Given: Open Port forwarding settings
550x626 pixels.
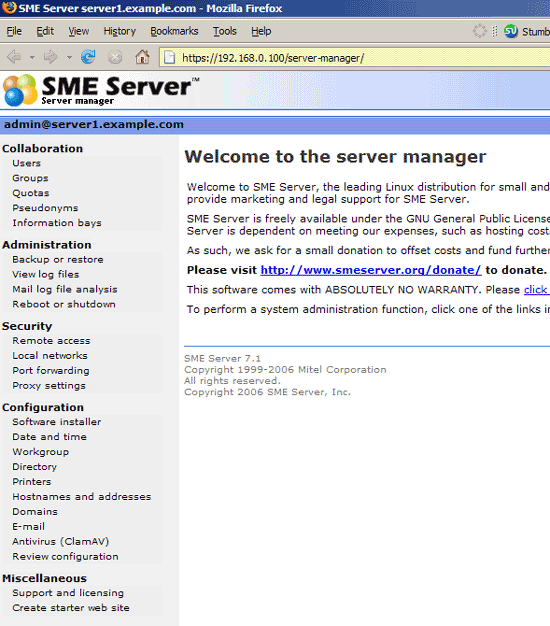Looking at the screenshot, I should 51,371.
